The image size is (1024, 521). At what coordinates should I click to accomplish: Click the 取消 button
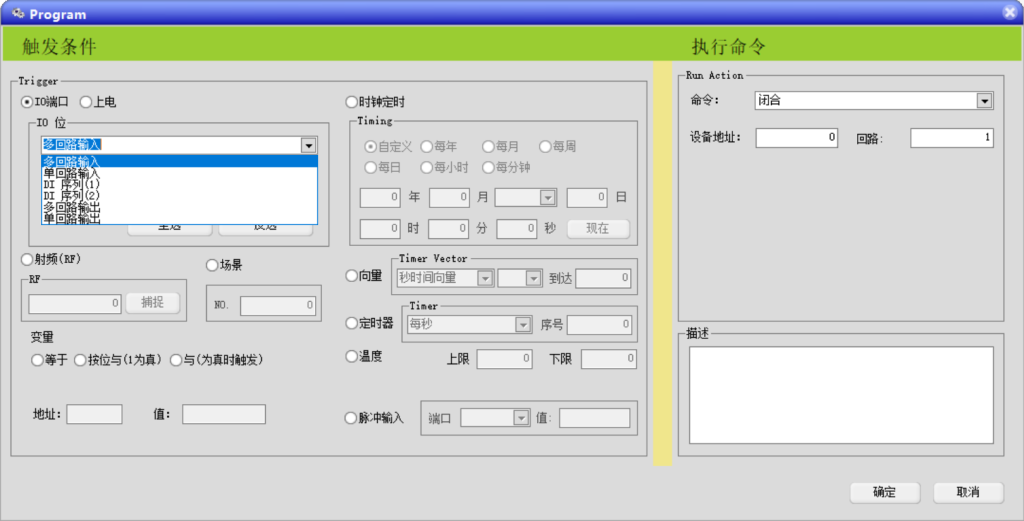[967, 492]
